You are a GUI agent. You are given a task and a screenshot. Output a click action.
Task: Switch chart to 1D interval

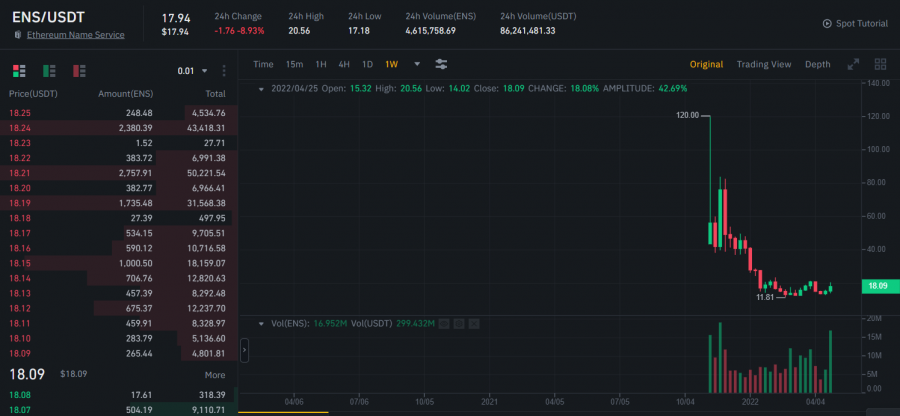coord(367,64)
